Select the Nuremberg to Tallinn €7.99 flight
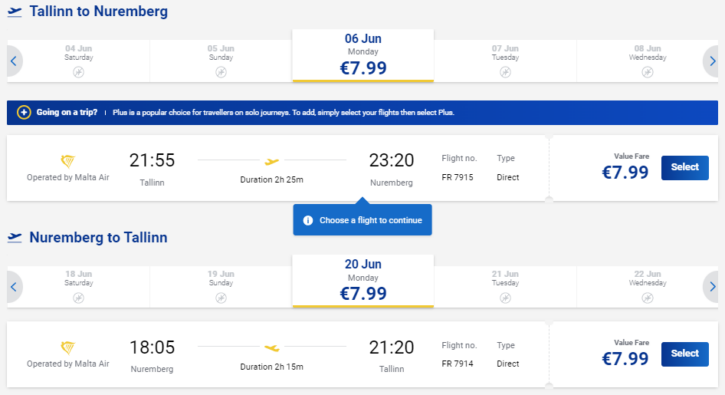 684,354
